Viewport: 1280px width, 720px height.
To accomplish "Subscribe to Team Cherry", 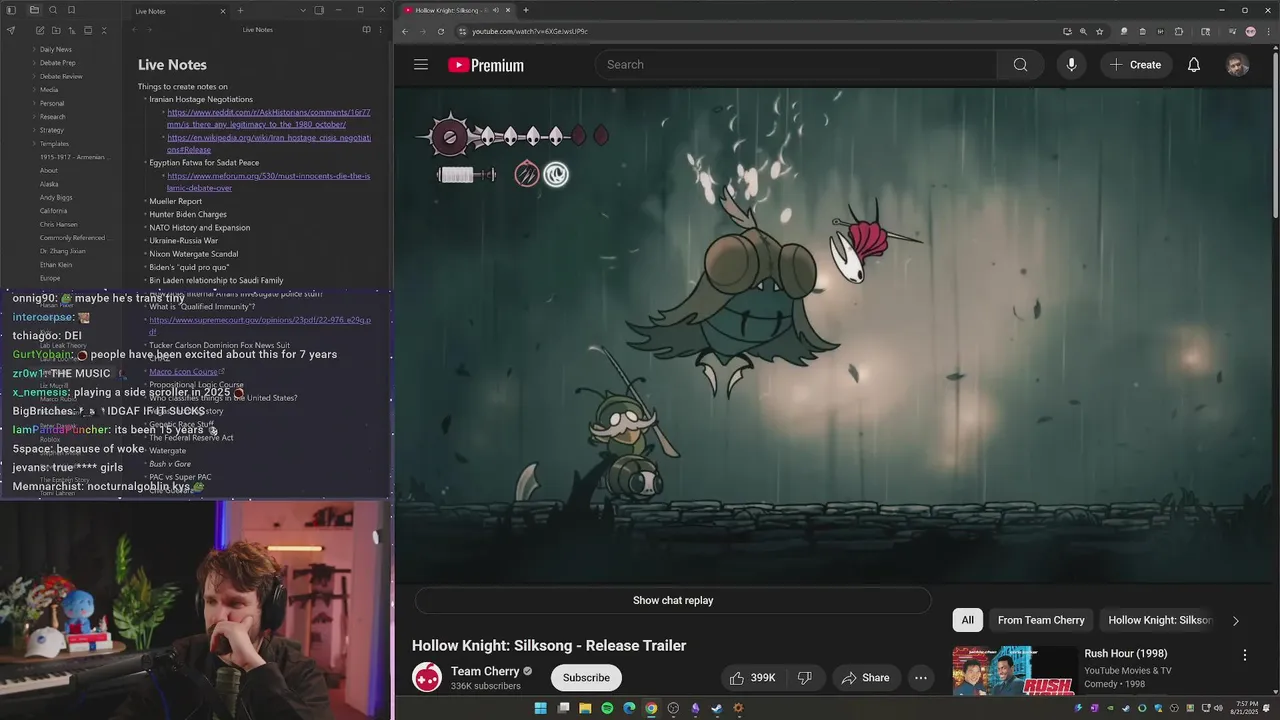I will pyautogui.click(x=586, y=678).
